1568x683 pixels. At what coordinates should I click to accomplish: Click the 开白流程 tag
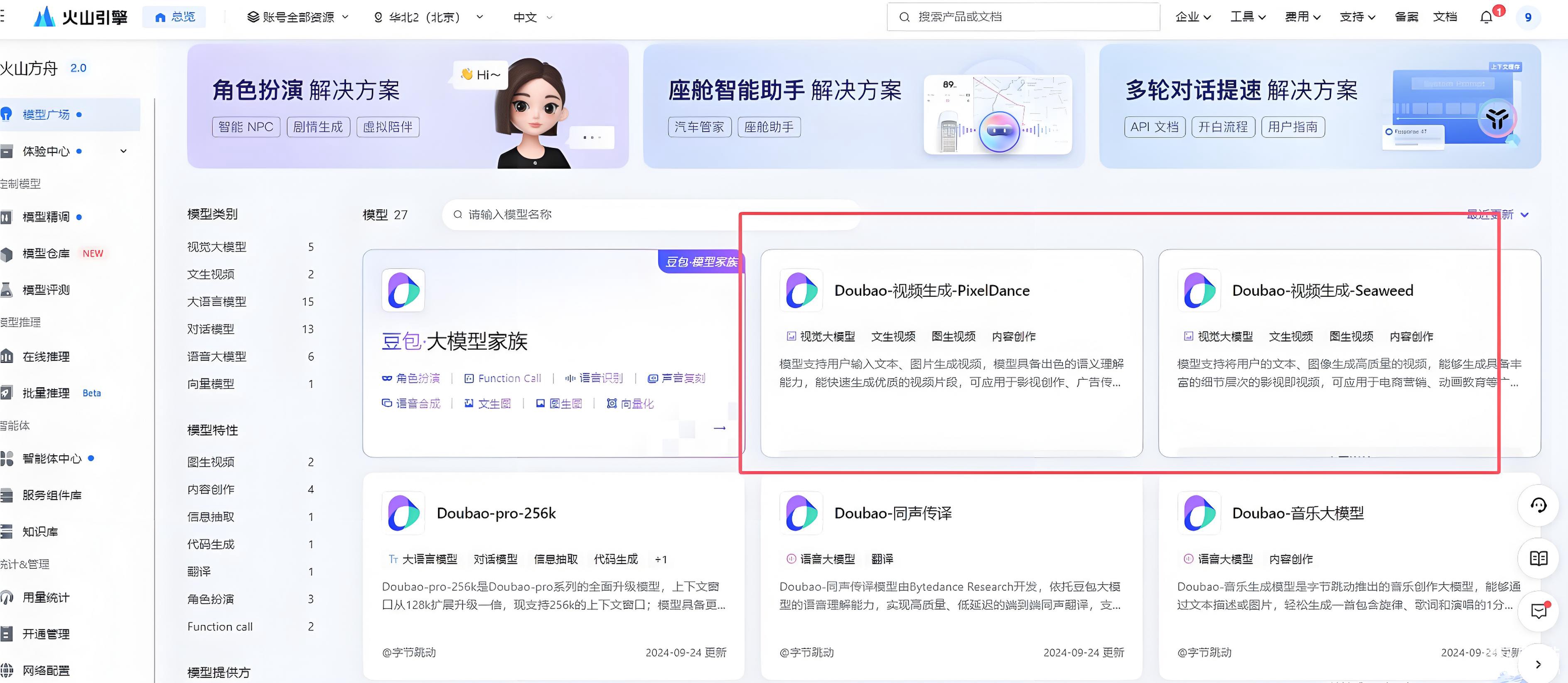click(x=1223, y=127)
